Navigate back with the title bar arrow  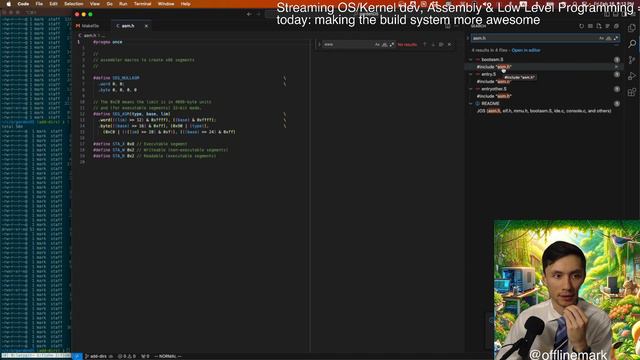click(249, 14)
